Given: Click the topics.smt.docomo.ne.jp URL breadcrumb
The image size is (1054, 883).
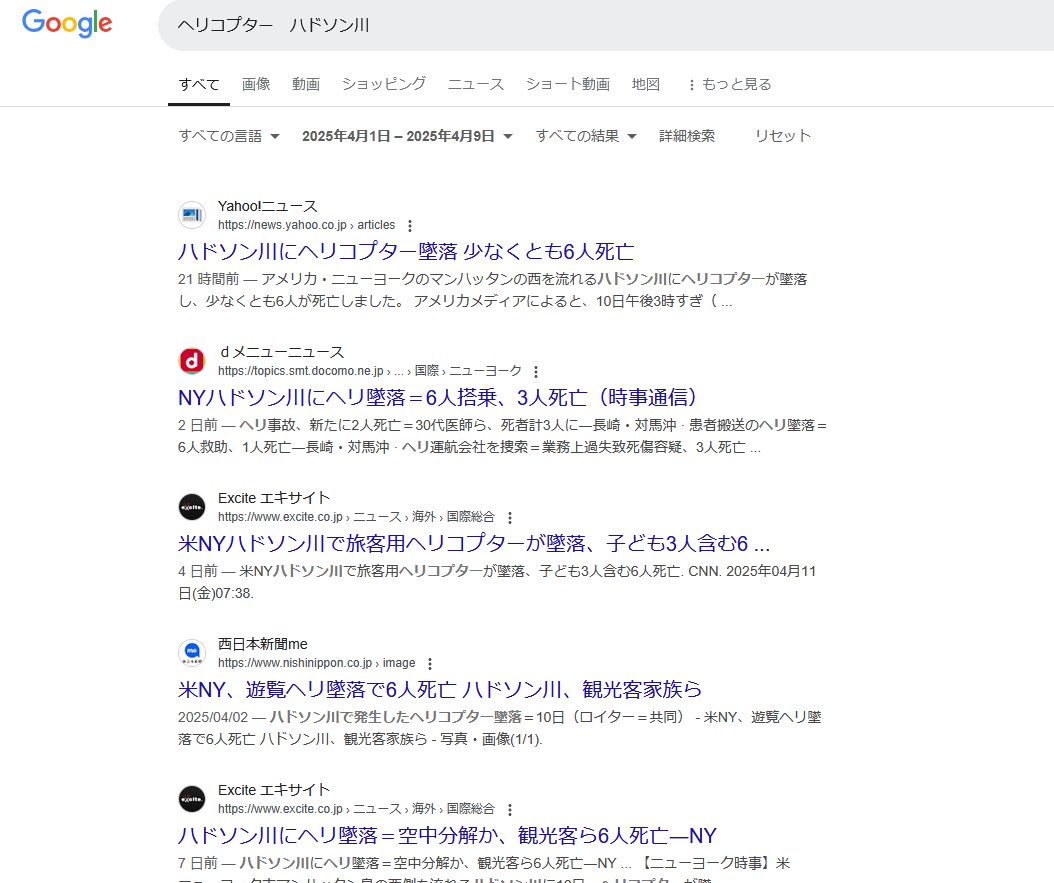Looking at the screenshot, I should [x=370, y=371].
